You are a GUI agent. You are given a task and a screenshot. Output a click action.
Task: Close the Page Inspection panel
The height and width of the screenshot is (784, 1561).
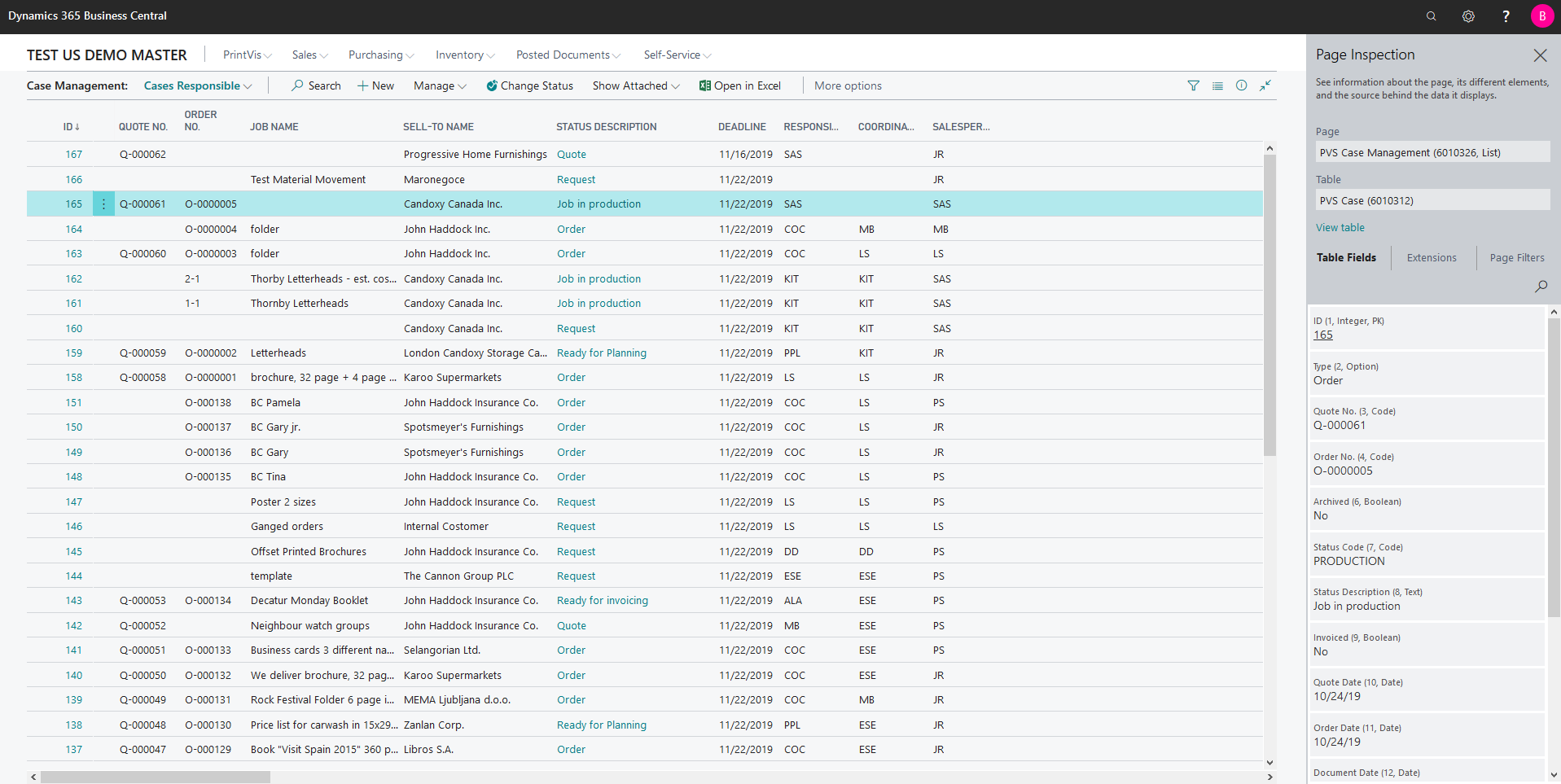(x=1540, y=55)
